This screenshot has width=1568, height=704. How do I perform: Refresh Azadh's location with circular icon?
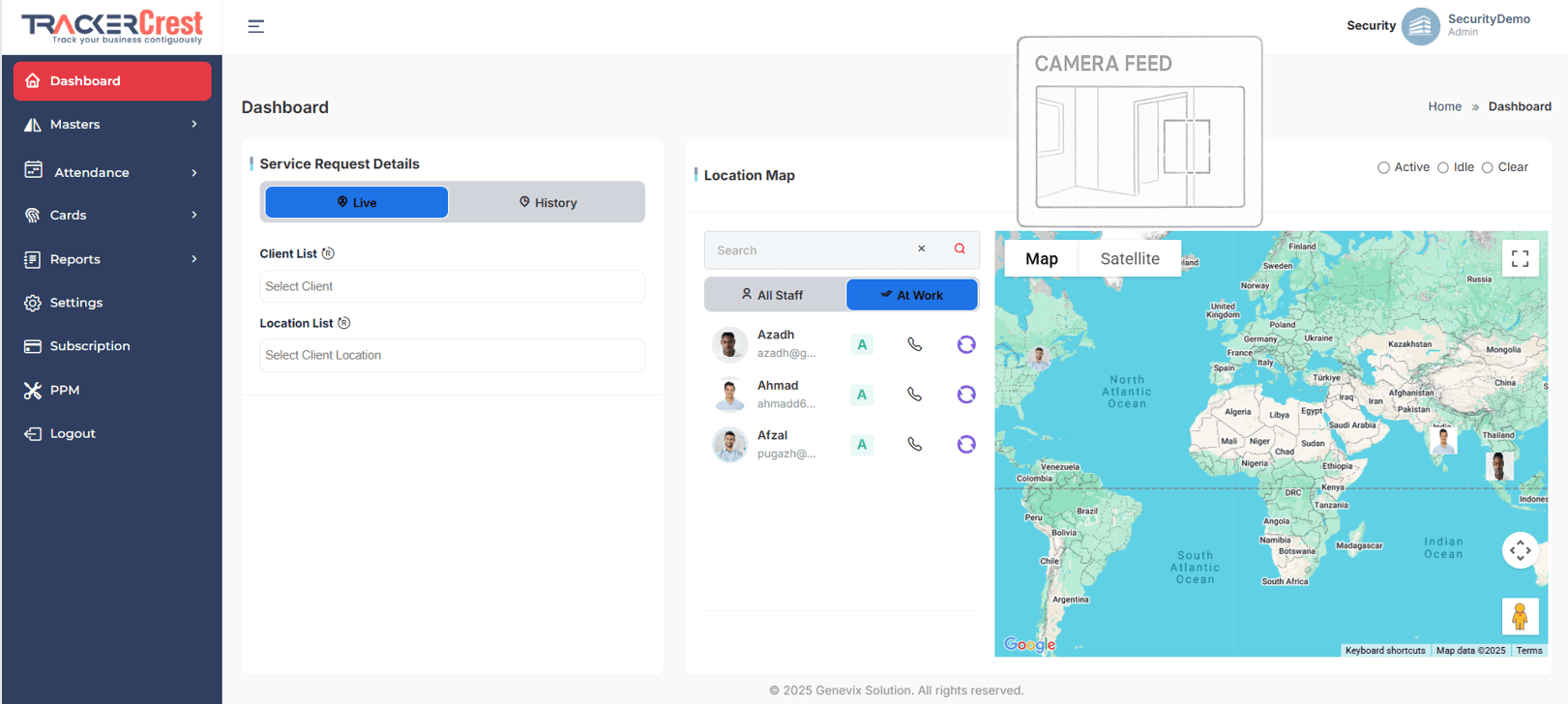coord(966,344)
